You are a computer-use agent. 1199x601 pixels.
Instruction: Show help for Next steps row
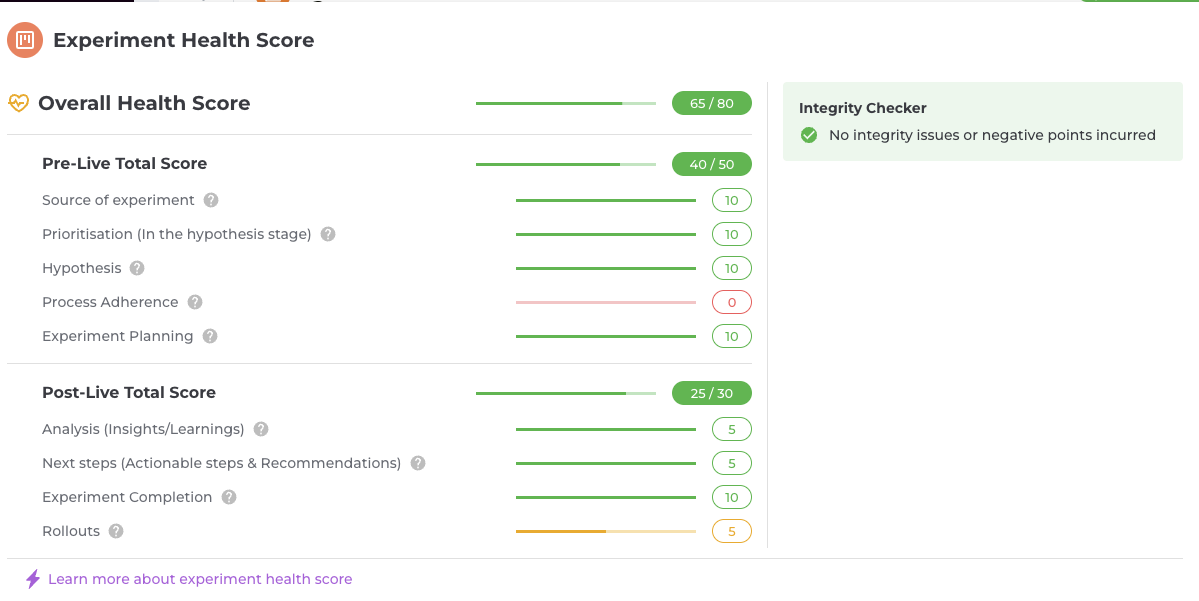[418, 463]
